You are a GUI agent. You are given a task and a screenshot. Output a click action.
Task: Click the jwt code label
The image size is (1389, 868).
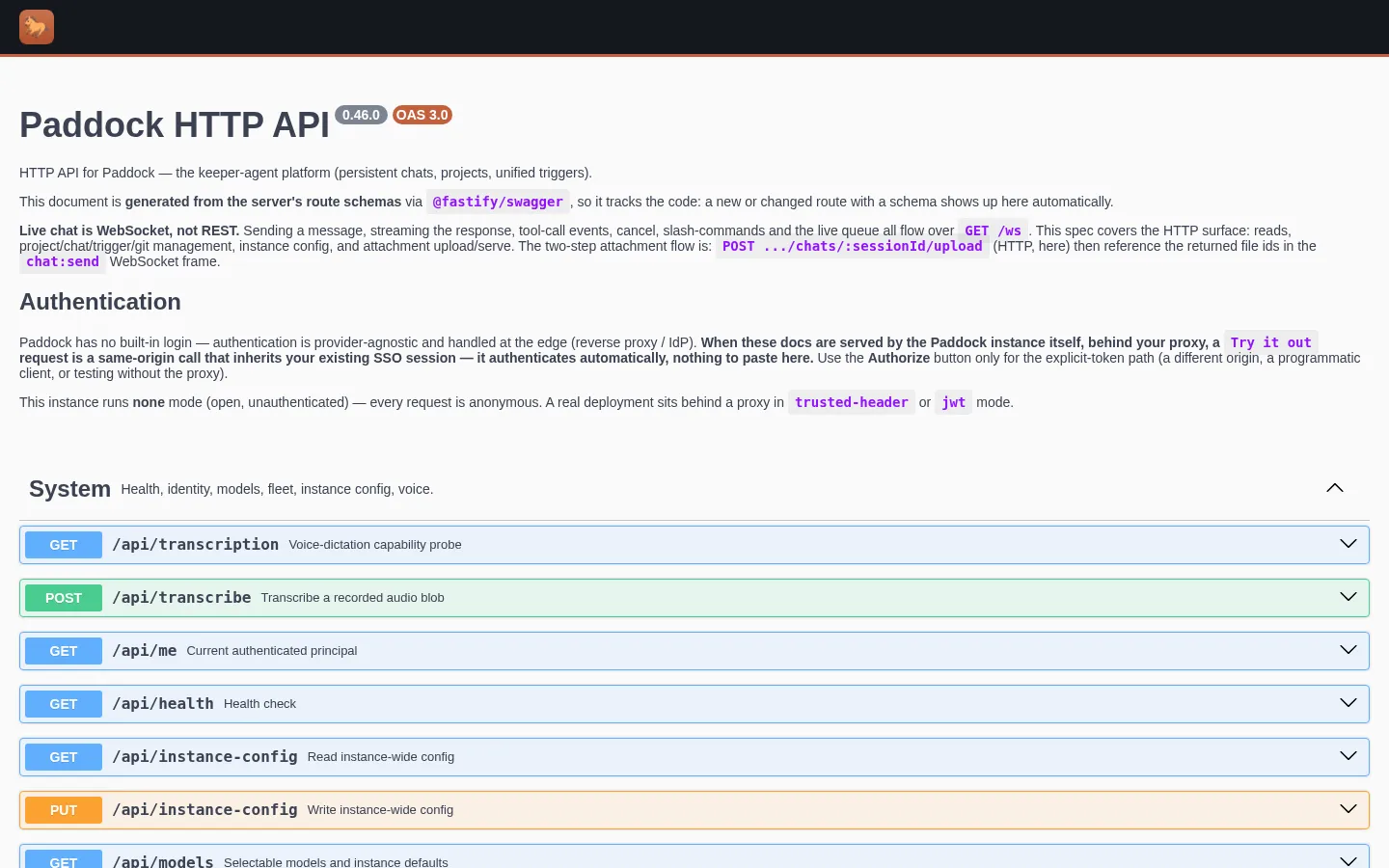954,402
